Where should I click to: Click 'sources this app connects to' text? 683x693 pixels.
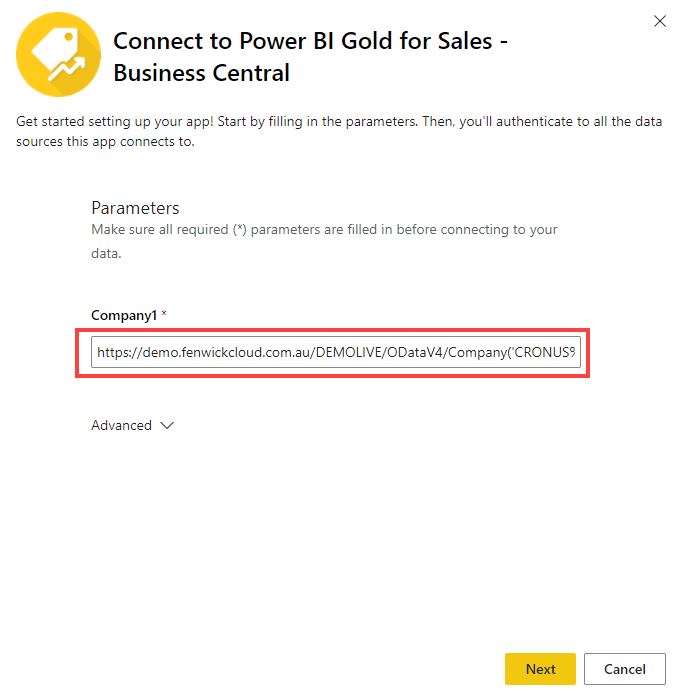click(105, 141)
